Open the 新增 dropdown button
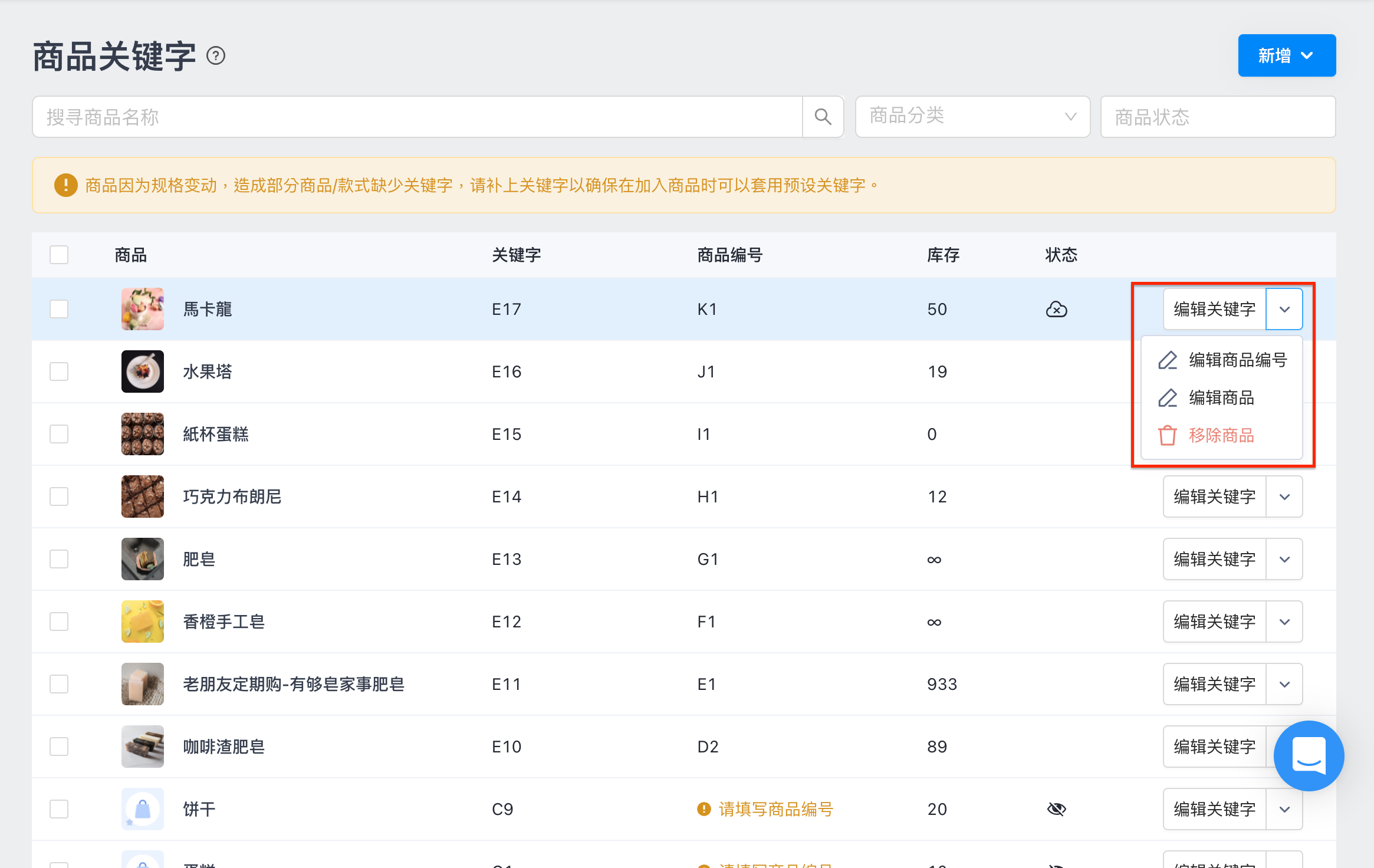The image size is (1374, 868). click(x=1287, y=55)
